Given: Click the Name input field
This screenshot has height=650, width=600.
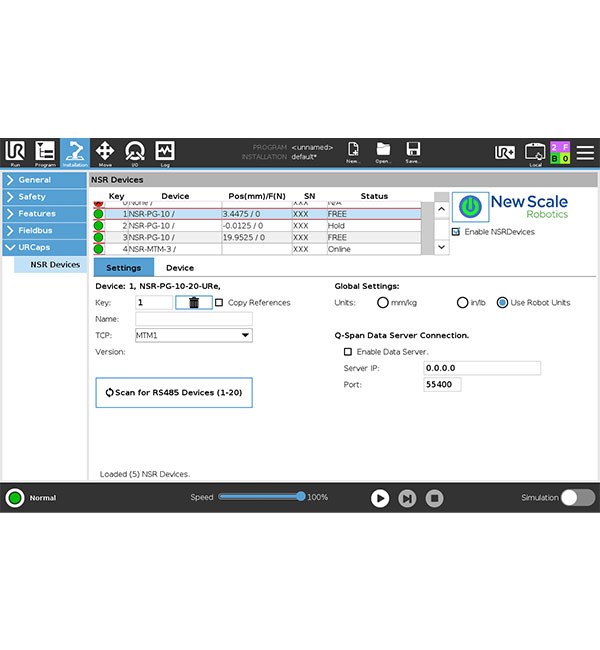Looking at the screenshot, I should click(x=194, y=319).
